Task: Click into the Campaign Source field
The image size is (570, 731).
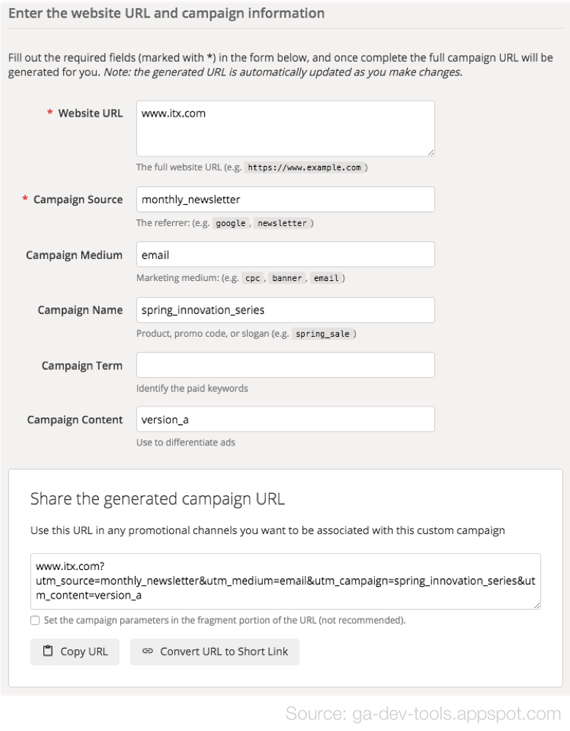Action: tap(285, 199)
